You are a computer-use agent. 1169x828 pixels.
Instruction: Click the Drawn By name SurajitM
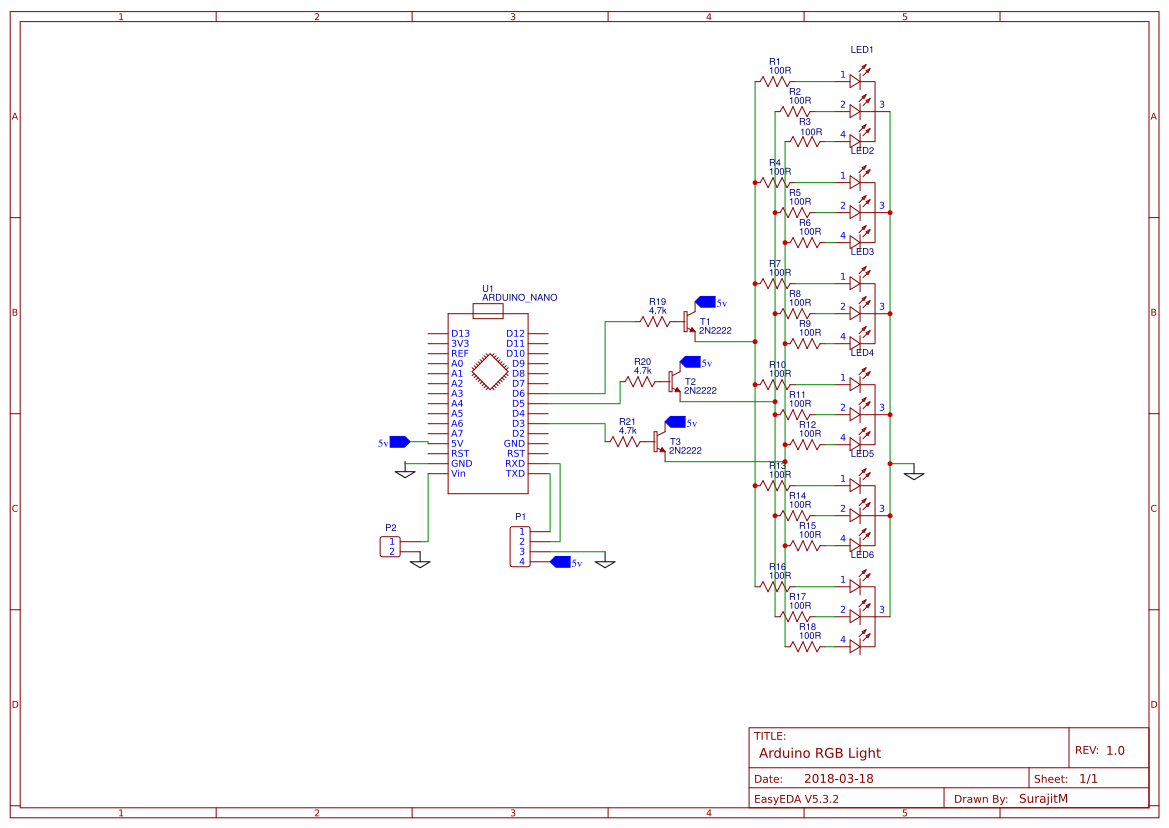1043,798
